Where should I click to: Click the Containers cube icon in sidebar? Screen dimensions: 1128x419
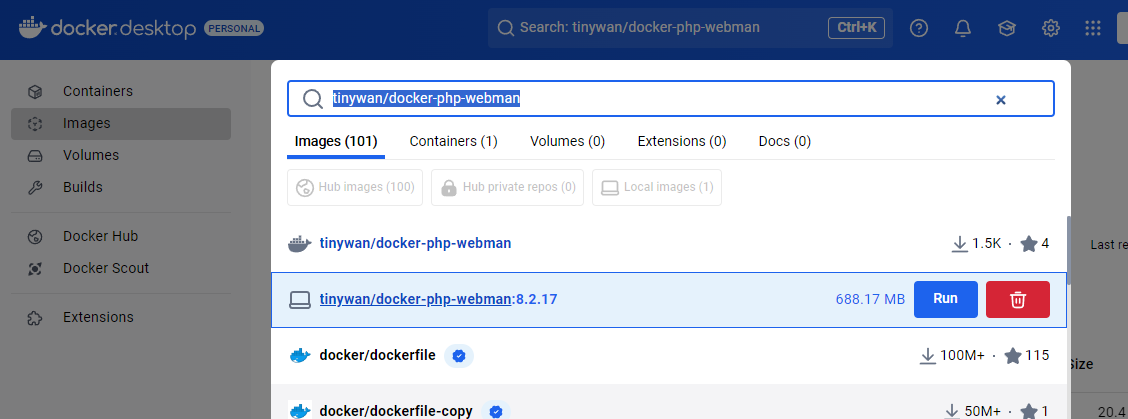tap(35, 92)
